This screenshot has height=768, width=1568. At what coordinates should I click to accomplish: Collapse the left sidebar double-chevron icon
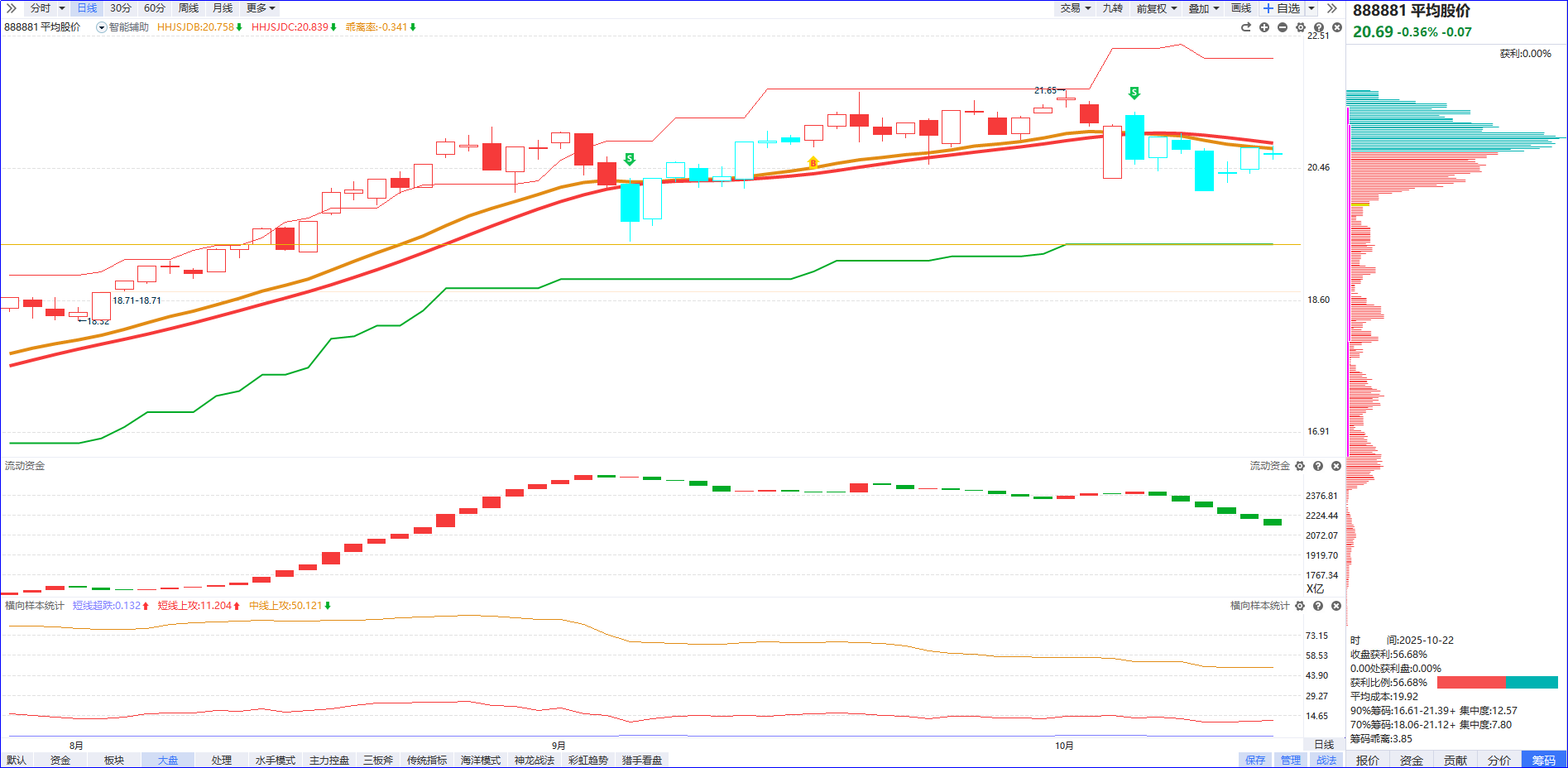[12, 8]
